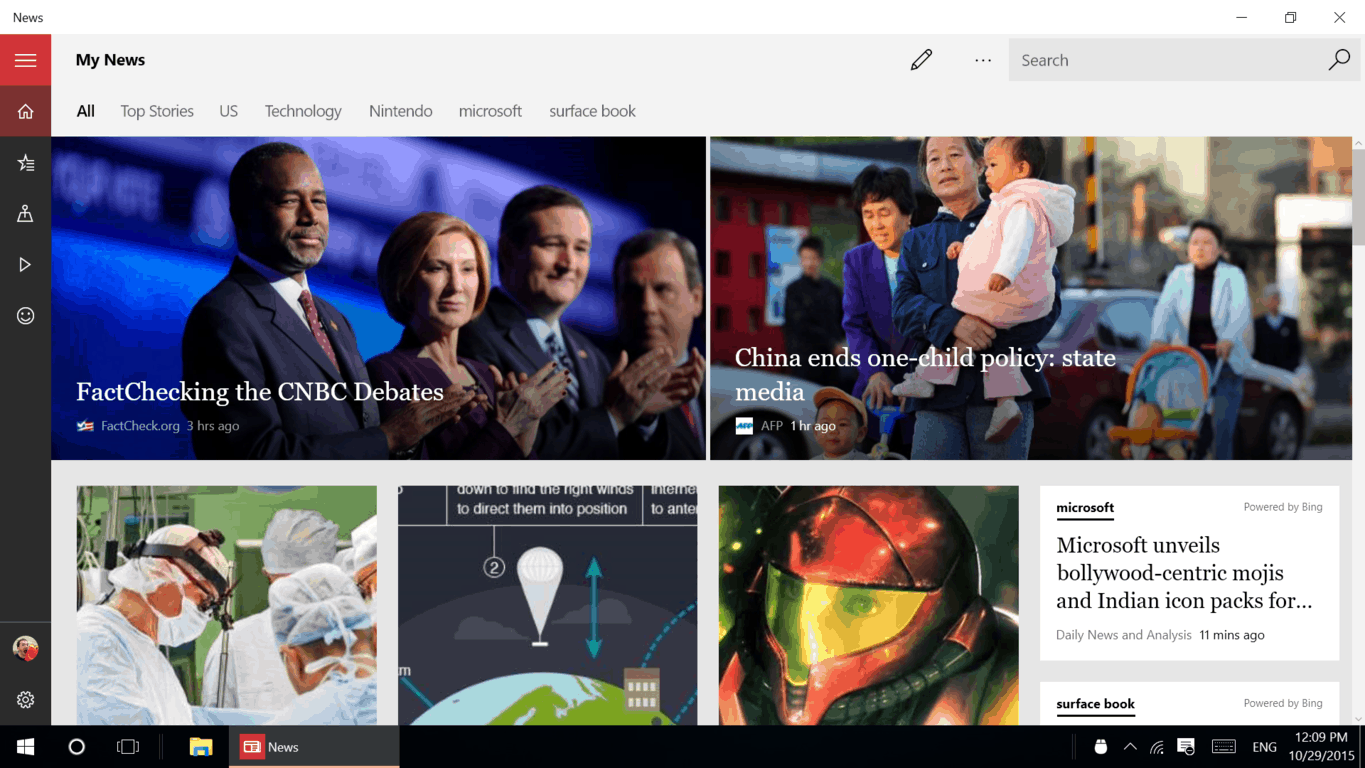Open the red helmet Metroid article thumbnail
Image resolution: width=1365 pixels, height=768 pixels.
click(868, 605)
